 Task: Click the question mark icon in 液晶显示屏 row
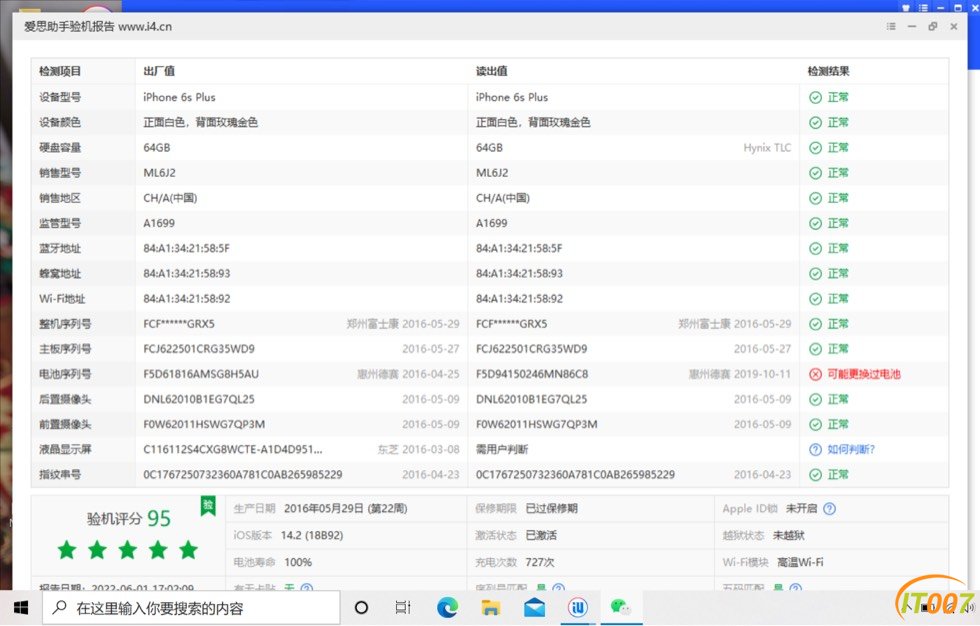(815, 450)
